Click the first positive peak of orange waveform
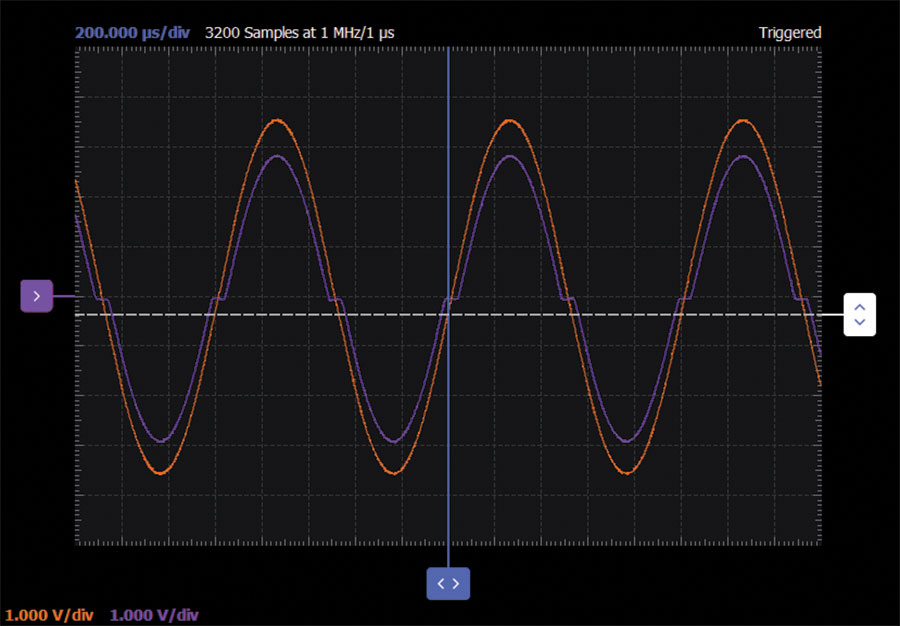 [278, 120]
